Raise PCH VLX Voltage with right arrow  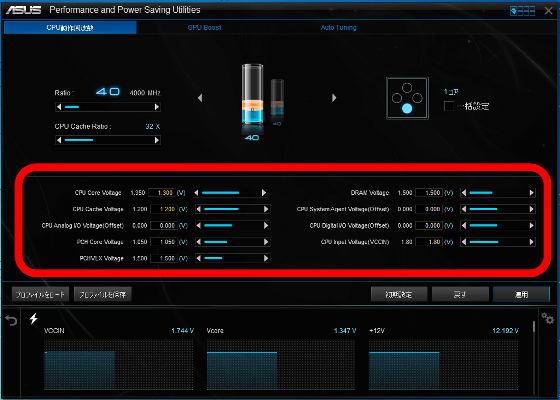pos(266,258)
